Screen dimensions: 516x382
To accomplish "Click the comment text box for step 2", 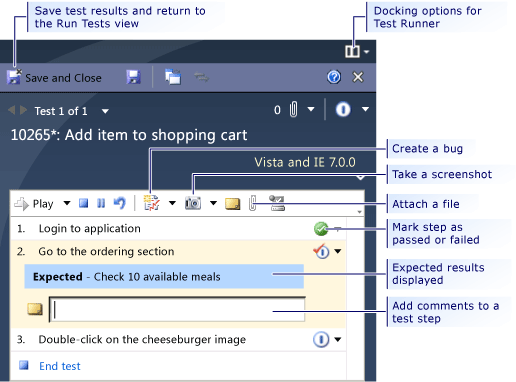I will click(x=177, y=309).
